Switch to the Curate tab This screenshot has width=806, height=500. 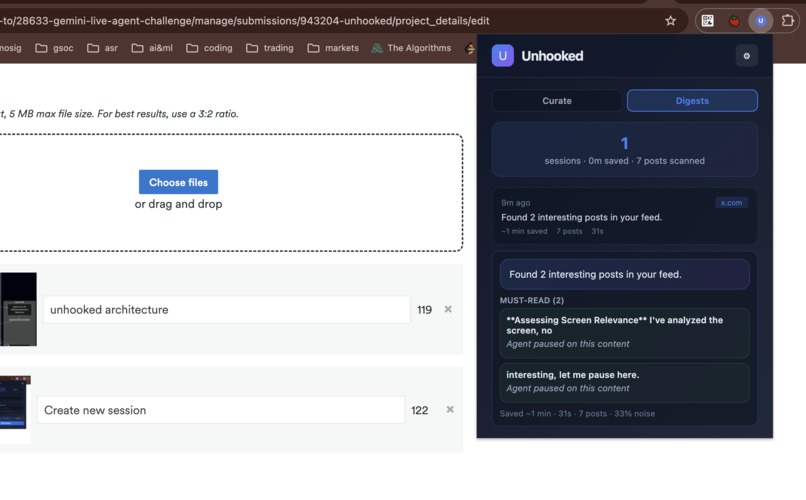[x=557, y=101]
